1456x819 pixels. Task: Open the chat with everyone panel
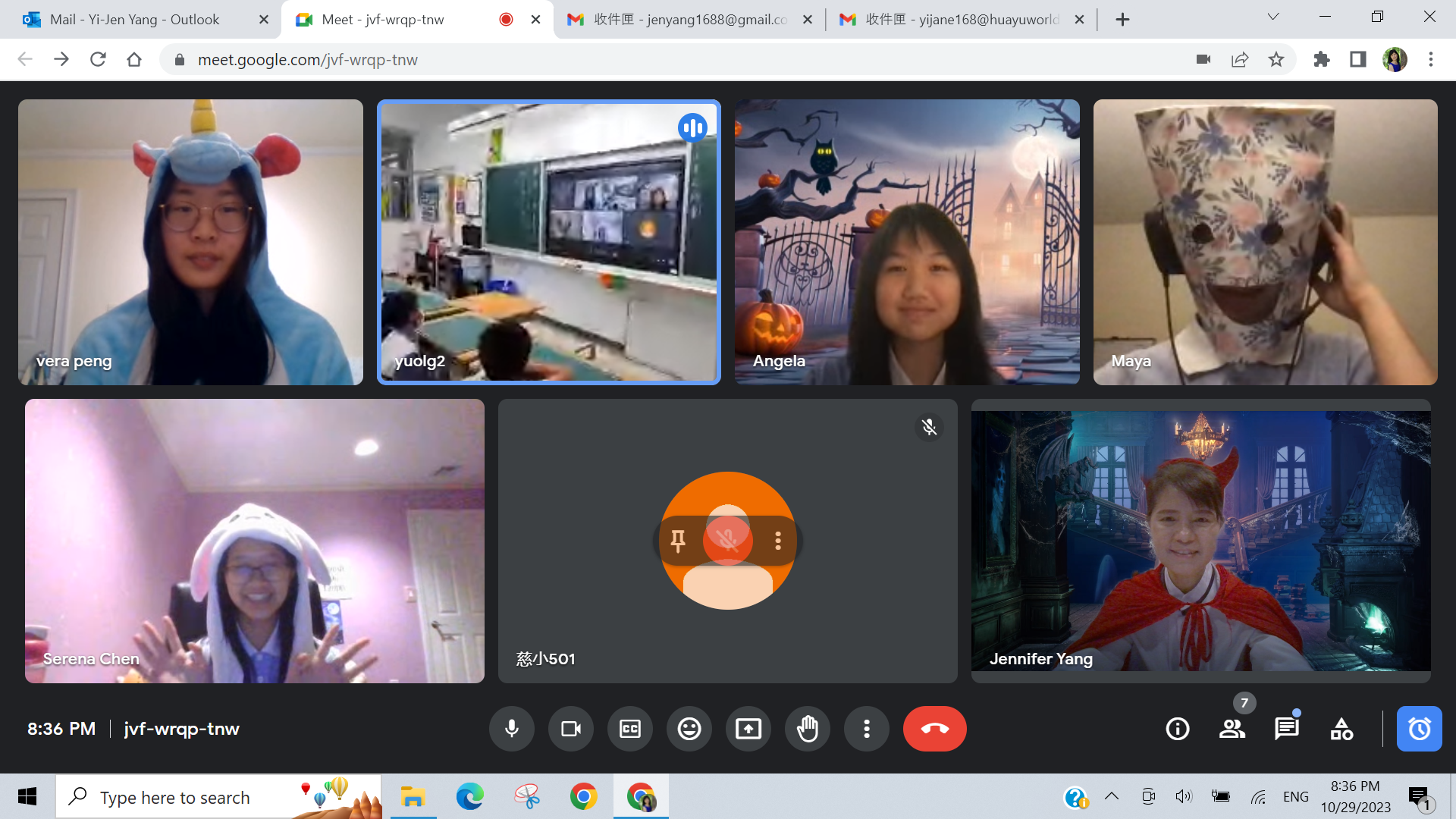pyautogui.click(x=1287, y=729)
